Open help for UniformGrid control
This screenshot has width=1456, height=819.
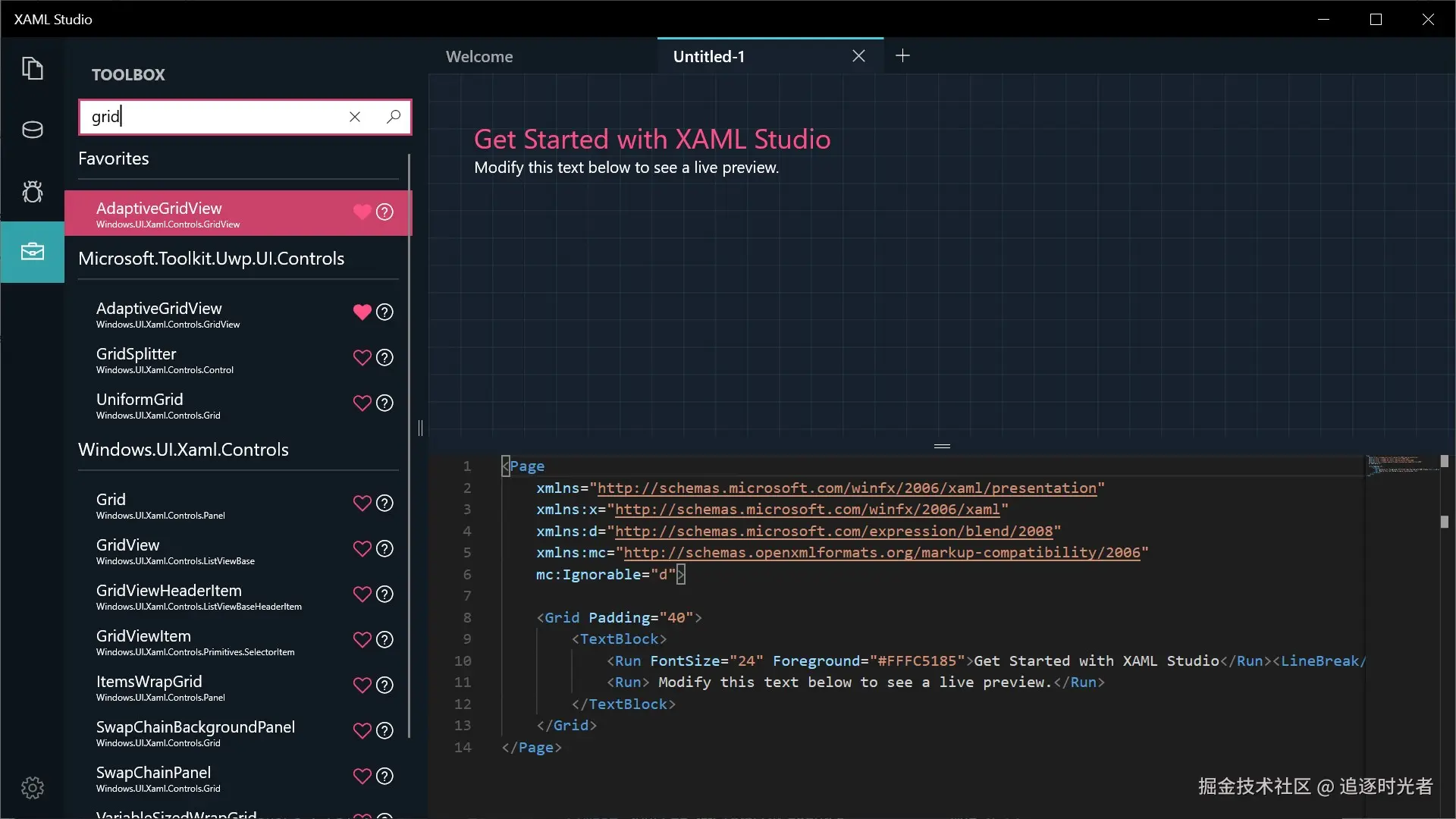tap(384, 403)
